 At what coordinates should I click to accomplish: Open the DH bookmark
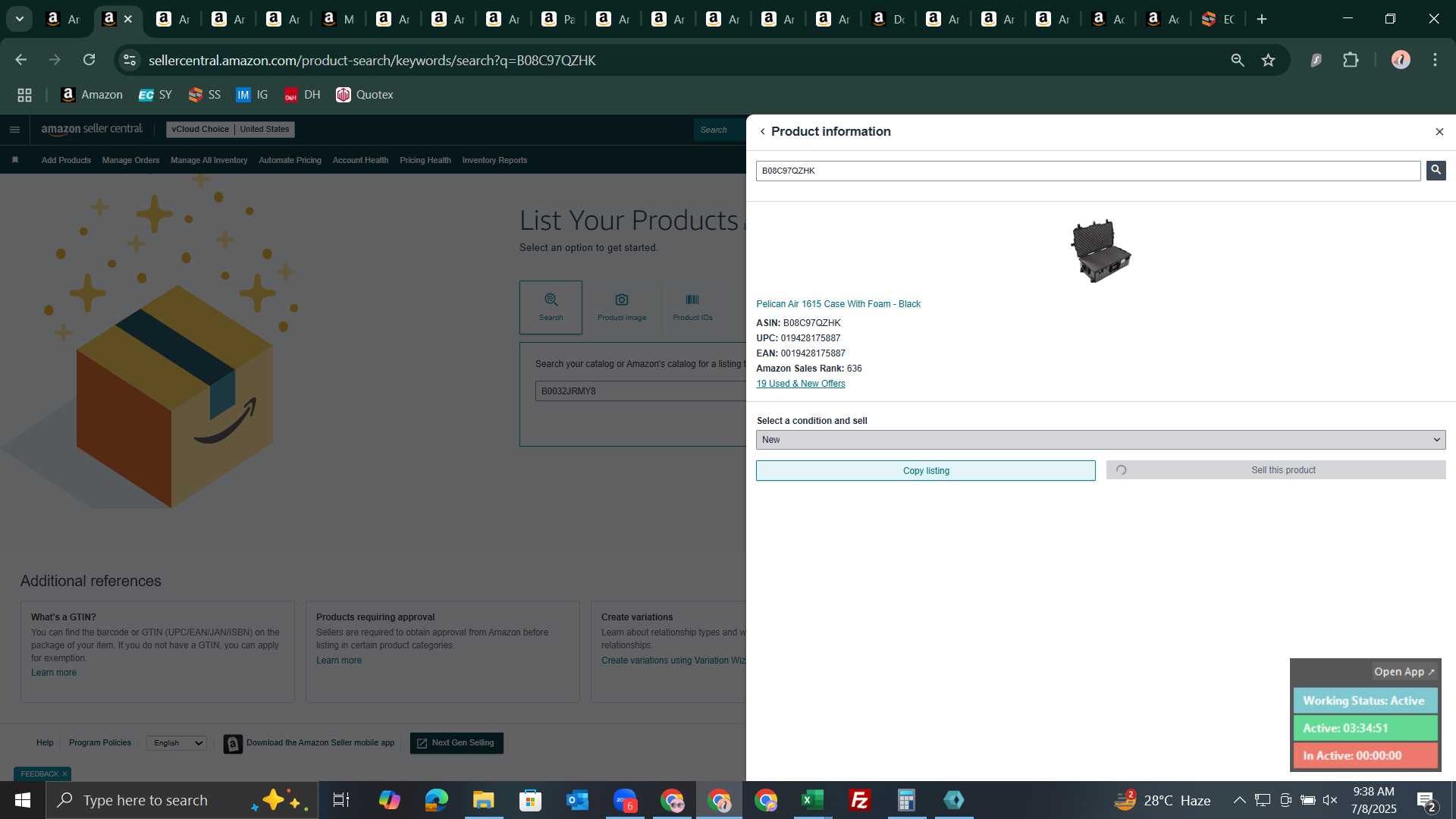point(302,95)
